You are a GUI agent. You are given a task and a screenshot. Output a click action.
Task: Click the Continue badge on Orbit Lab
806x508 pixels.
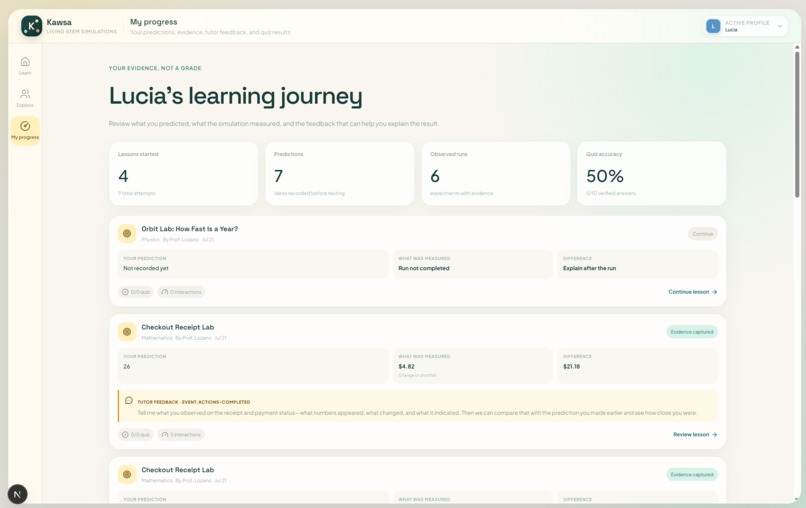(x=703, y=234)
